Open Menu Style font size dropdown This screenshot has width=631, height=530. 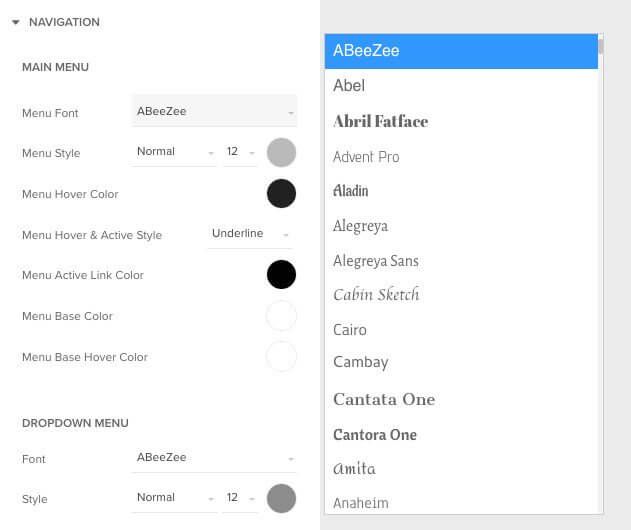pos(240,152)
